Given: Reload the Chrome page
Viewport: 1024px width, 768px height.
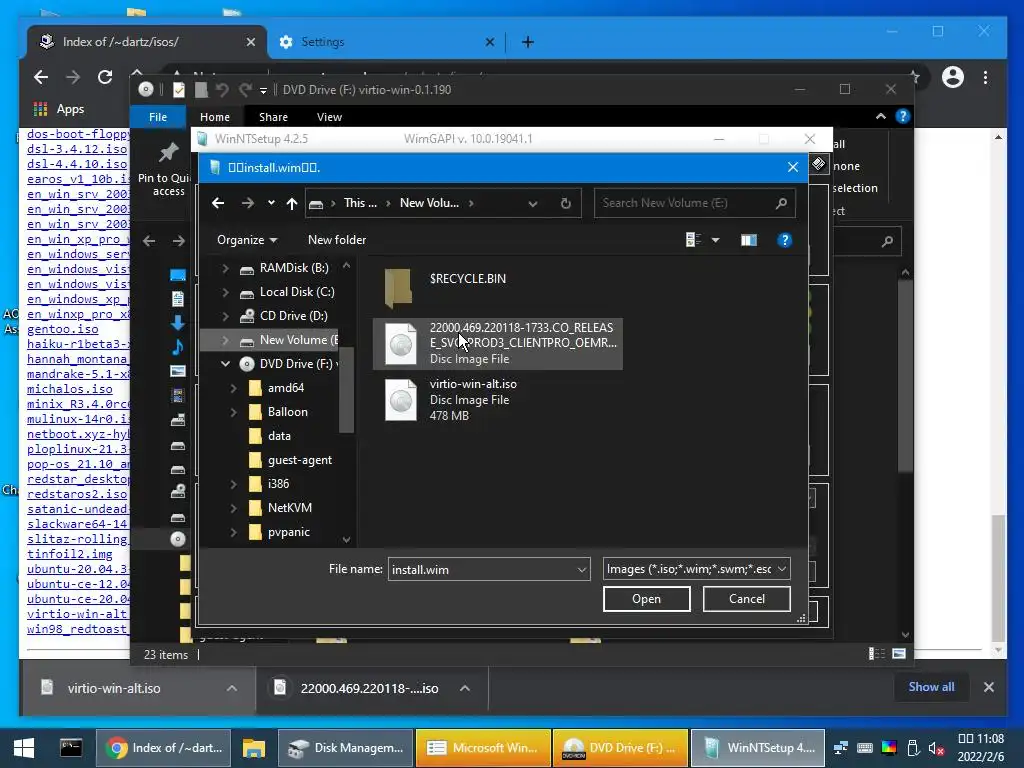Looking at the screenshot, I should [104, 78].
